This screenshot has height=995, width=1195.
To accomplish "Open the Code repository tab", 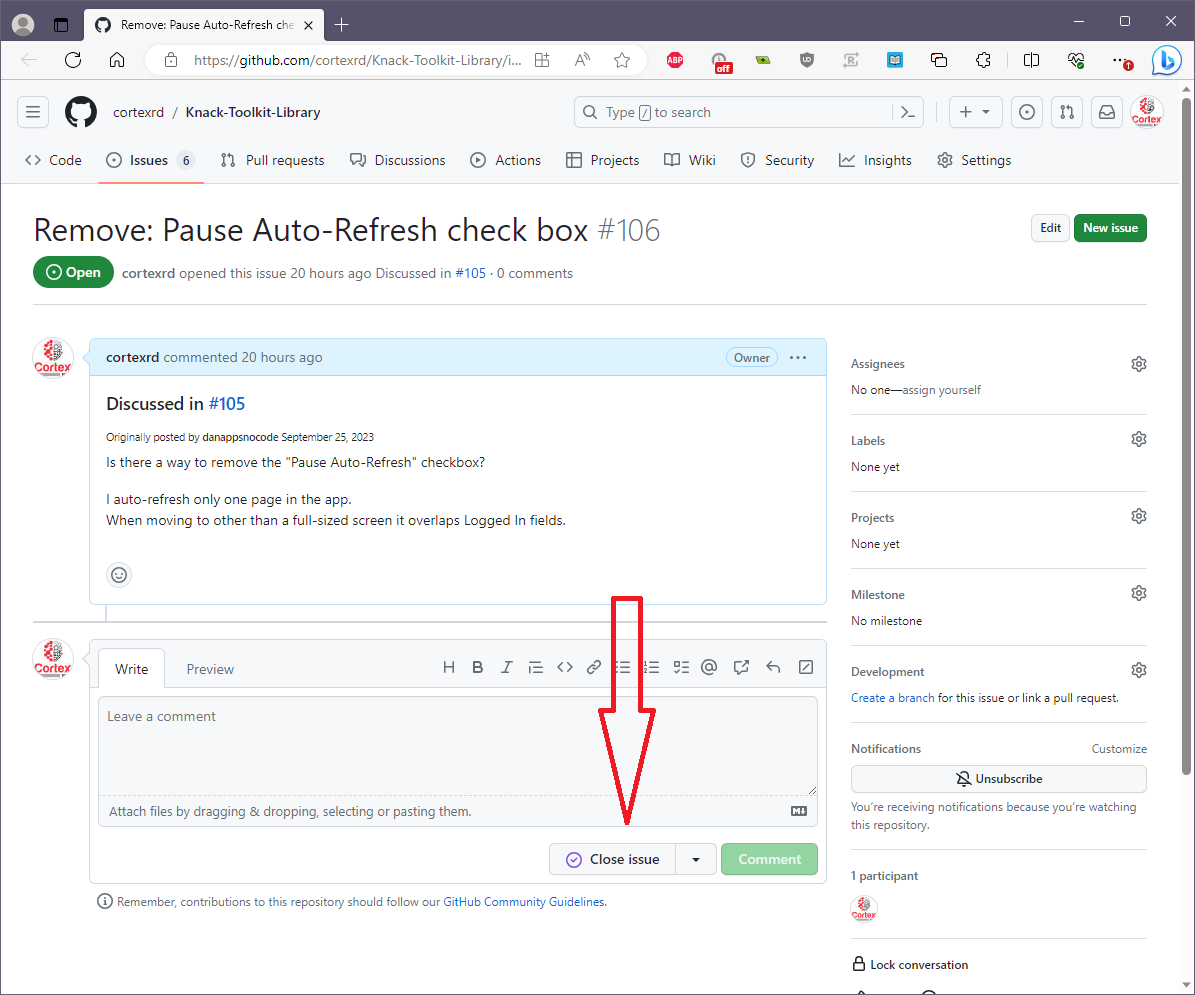I will pos(53,160).
